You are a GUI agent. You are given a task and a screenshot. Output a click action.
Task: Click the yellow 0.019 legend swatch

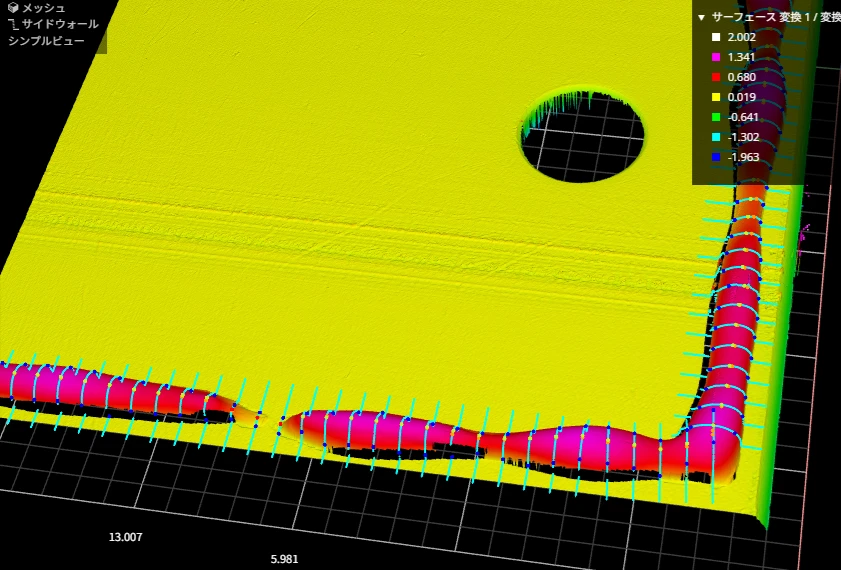coord(716,97)
